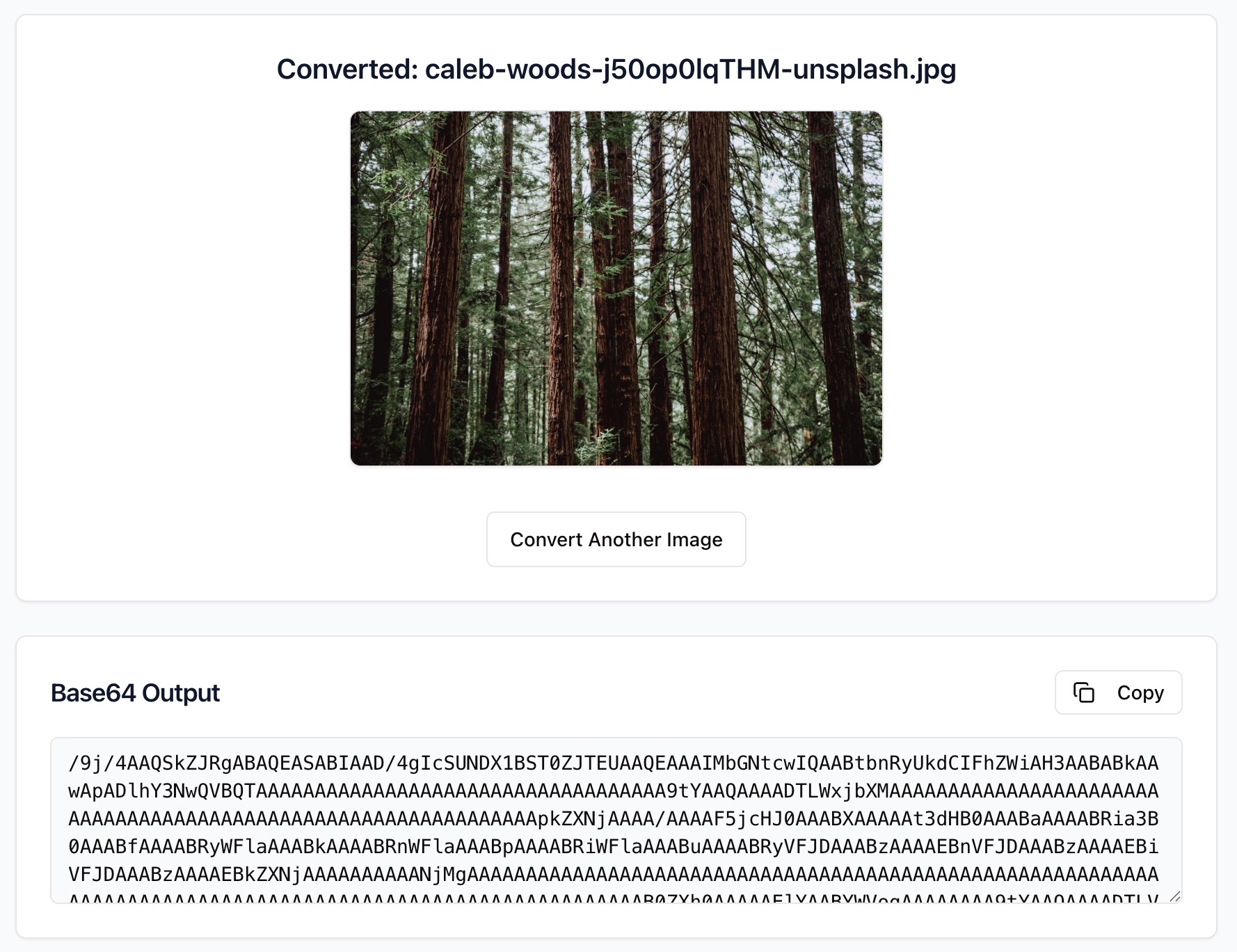
Task: Click the middle of the base64 text block
Action: click(612, 828)
